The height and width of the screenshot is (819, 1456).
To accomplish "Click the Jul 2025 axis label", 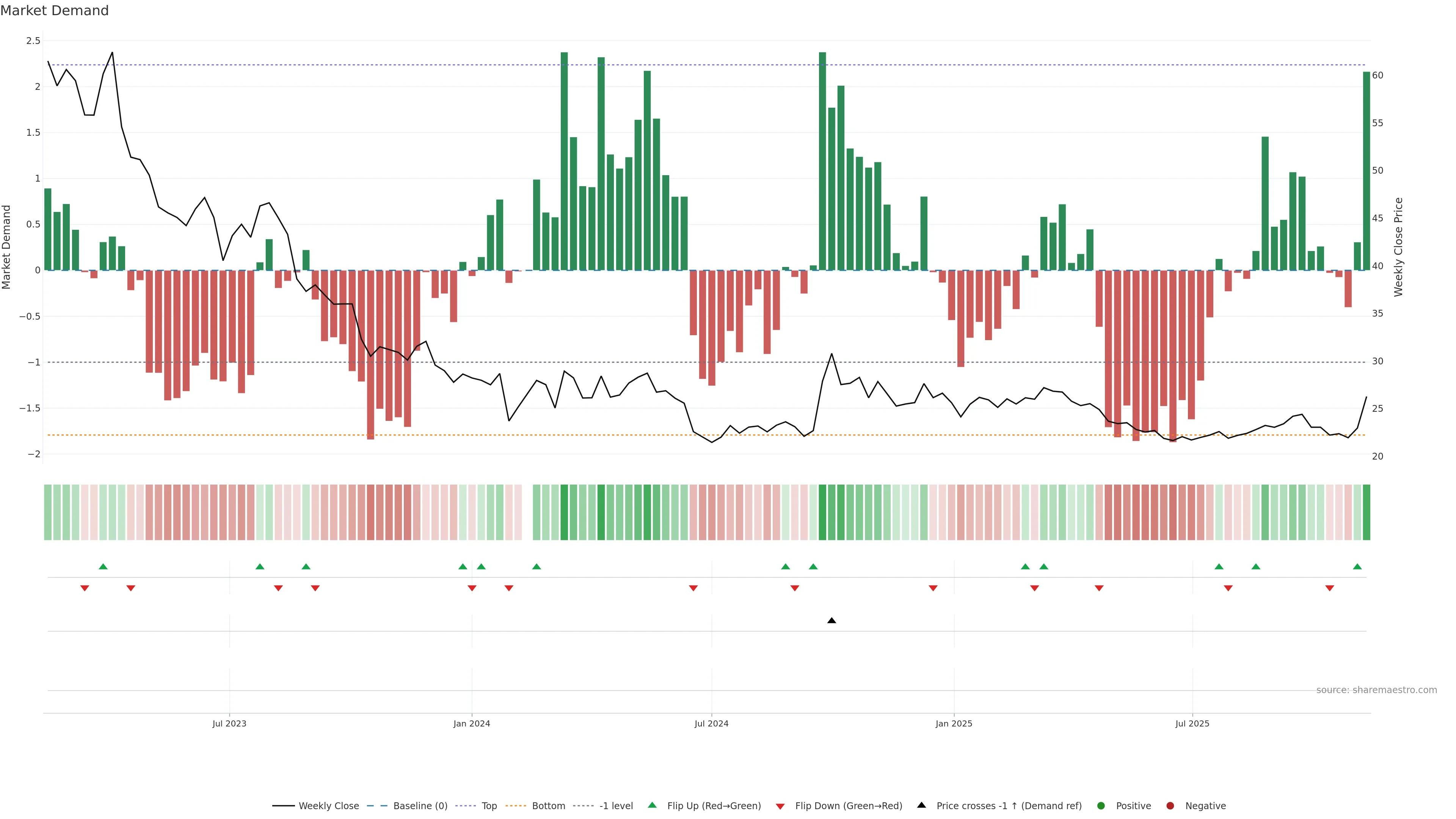I will [x=1192, y=723].
